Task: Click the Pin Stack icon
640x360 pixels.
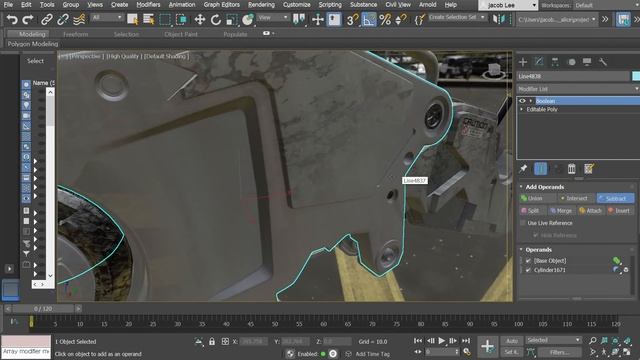Action: coord(523,169)
